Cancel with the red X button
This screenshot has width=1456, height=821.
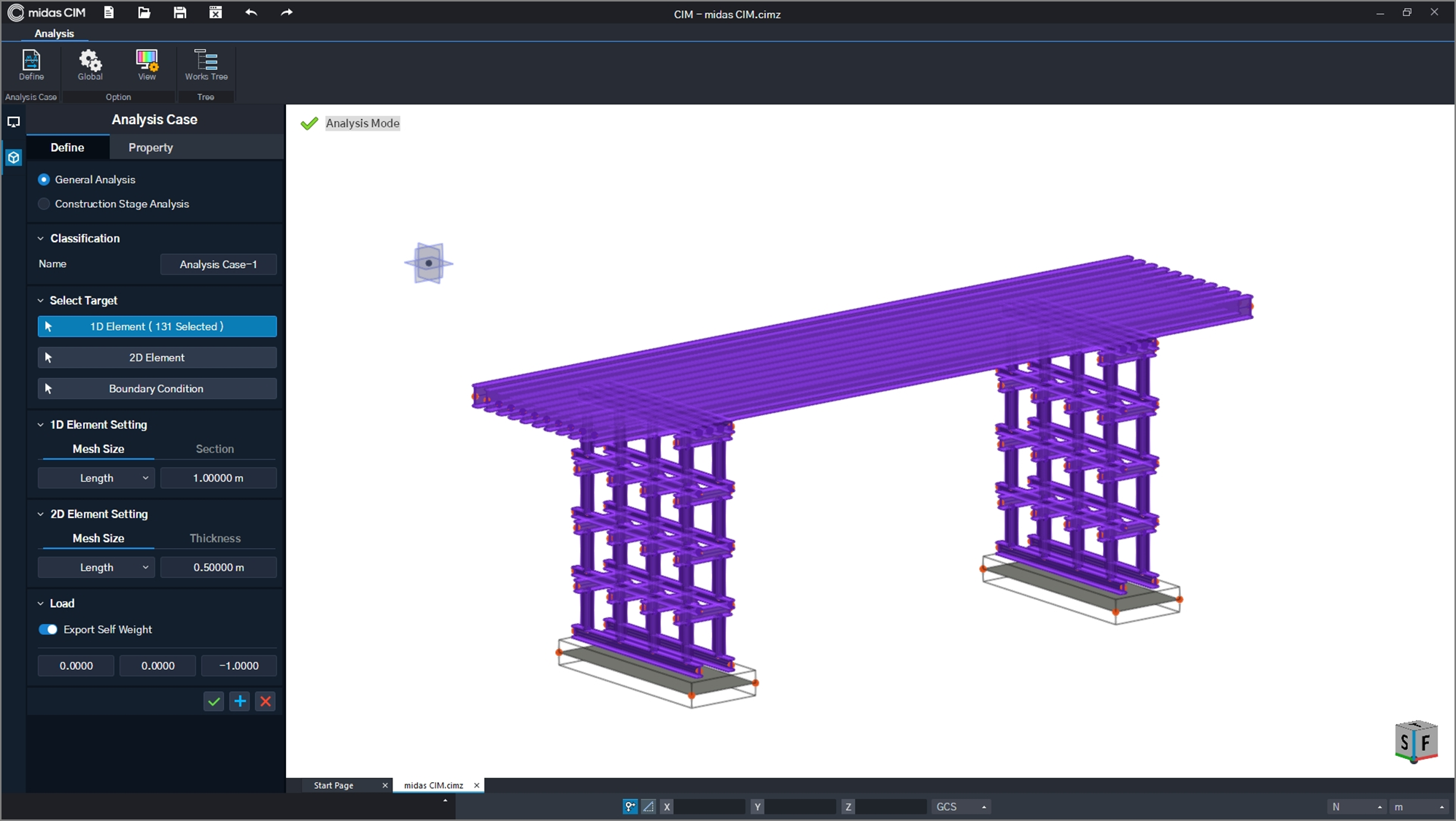(x=266, y=701)
